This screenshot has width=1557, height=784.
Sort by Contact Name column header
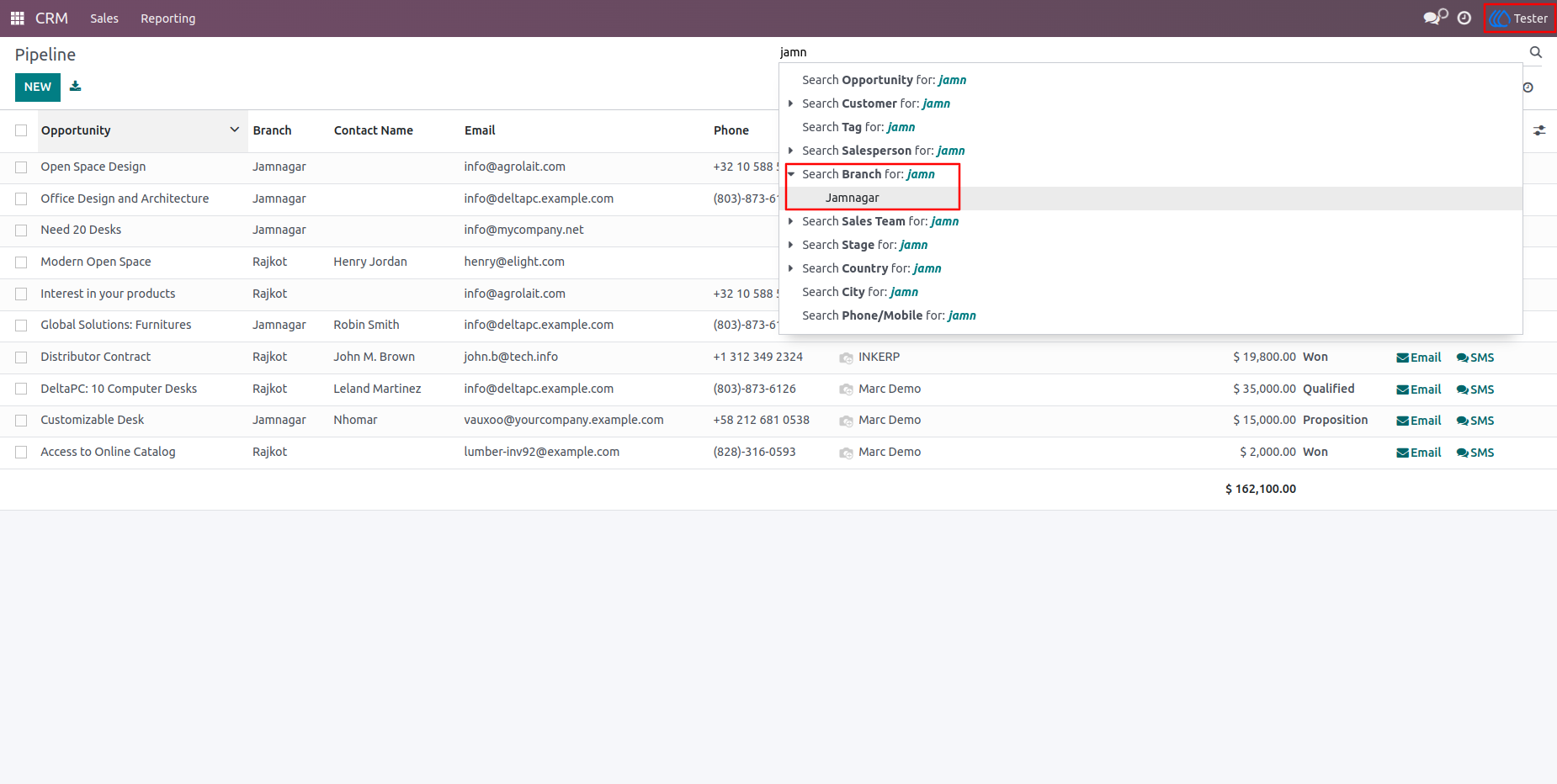click(x=373, y=130)
